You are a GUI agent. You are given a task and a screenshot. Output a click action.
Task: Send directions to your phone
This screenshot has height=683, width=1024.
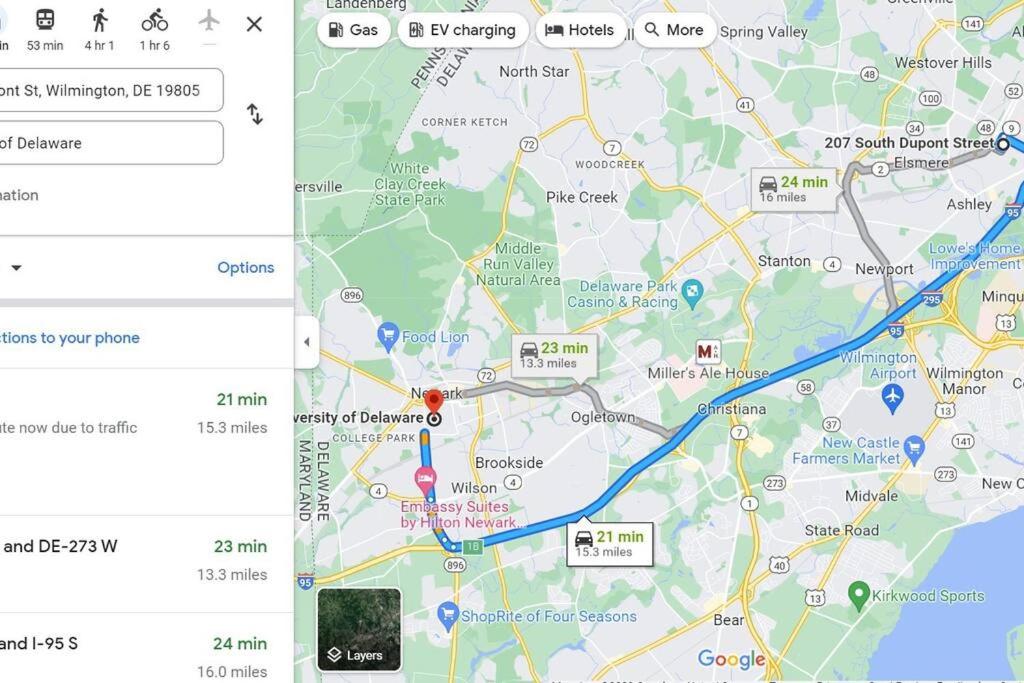click(x=70, y=338)
